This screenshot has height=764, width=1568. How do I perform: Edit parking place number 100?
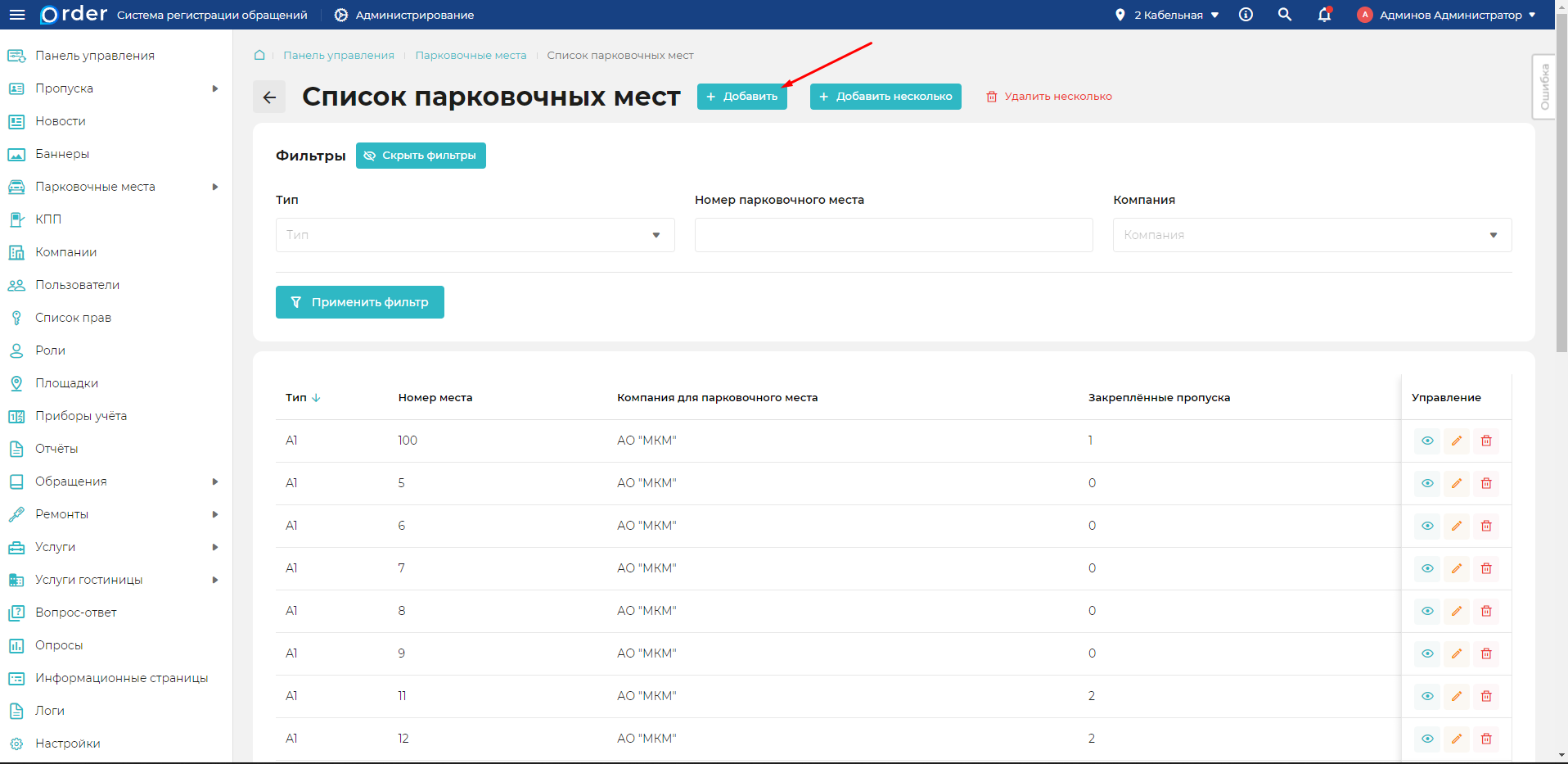pyautogui.click(x=1456, y=441)
